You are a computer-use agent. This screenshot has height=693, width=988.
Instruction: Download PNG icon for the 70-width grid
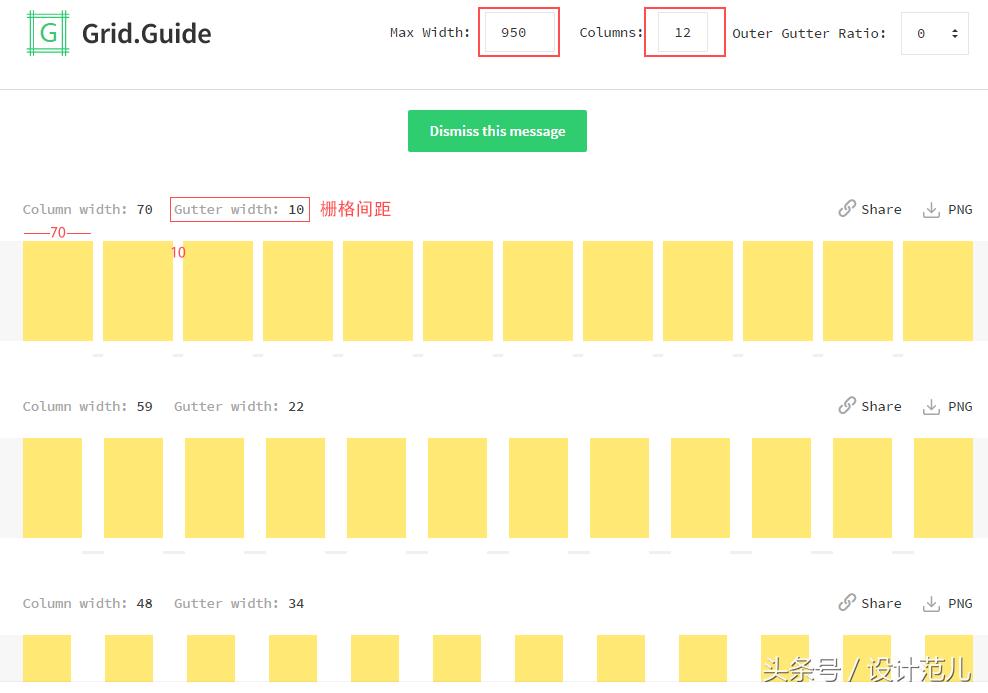coord(931,209)
